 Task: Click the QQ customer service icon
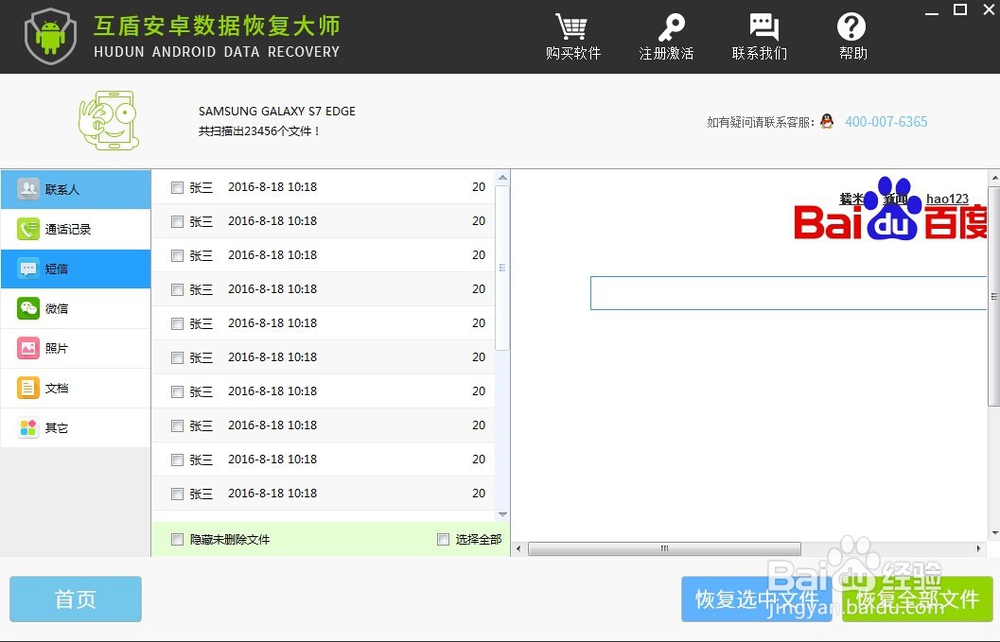tap(826, 121)
